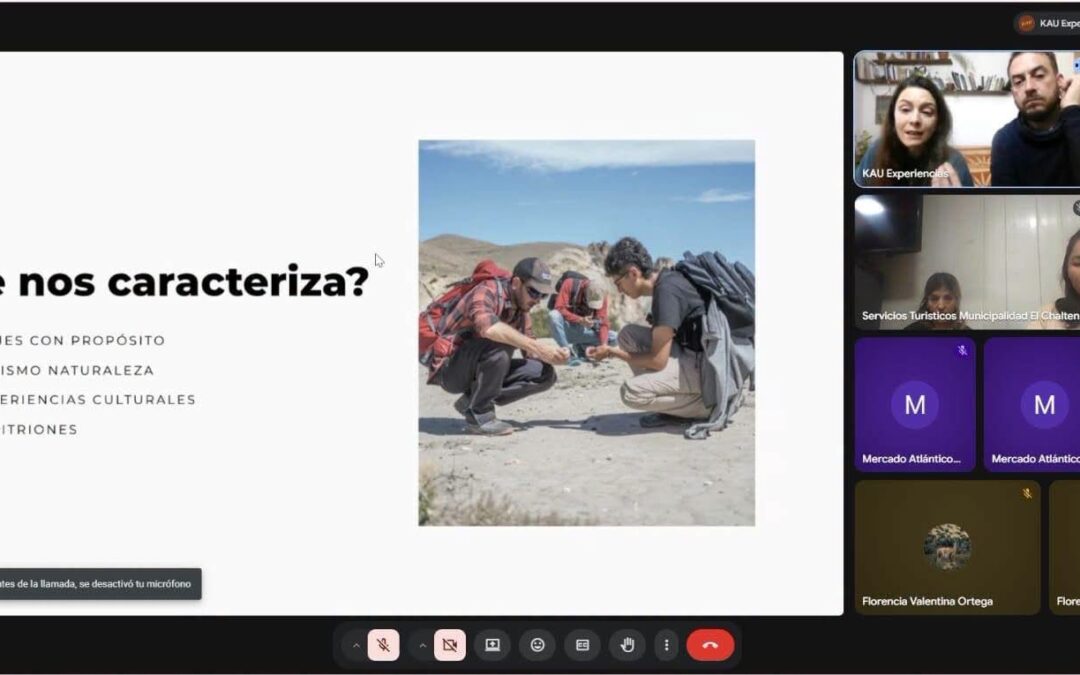Toggle the muted microphone button
Screen dimensions: 1080x675
click(x=383, y=645)
